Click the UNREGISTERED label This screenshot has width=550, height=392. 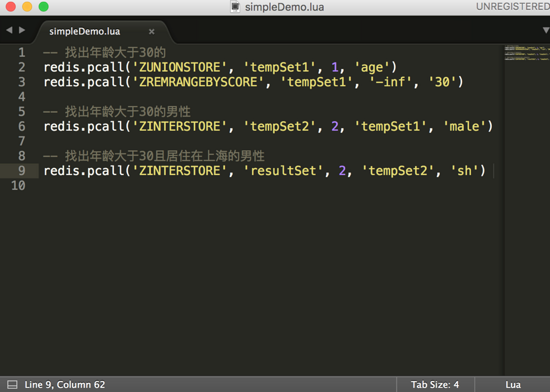[513, 7]
